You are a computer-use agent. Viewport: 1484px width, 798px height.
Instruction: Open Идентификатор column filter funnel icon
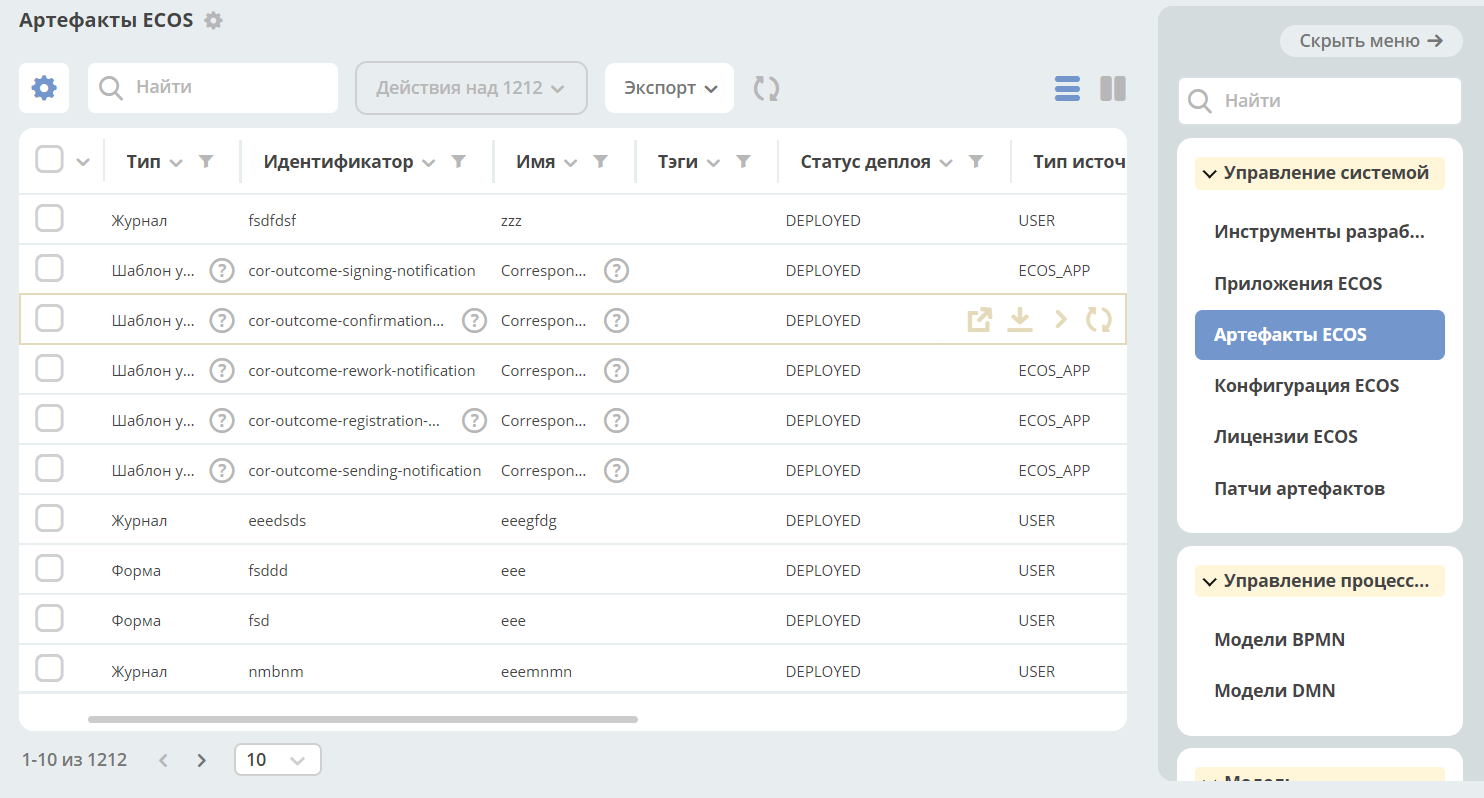pos(458,161)
